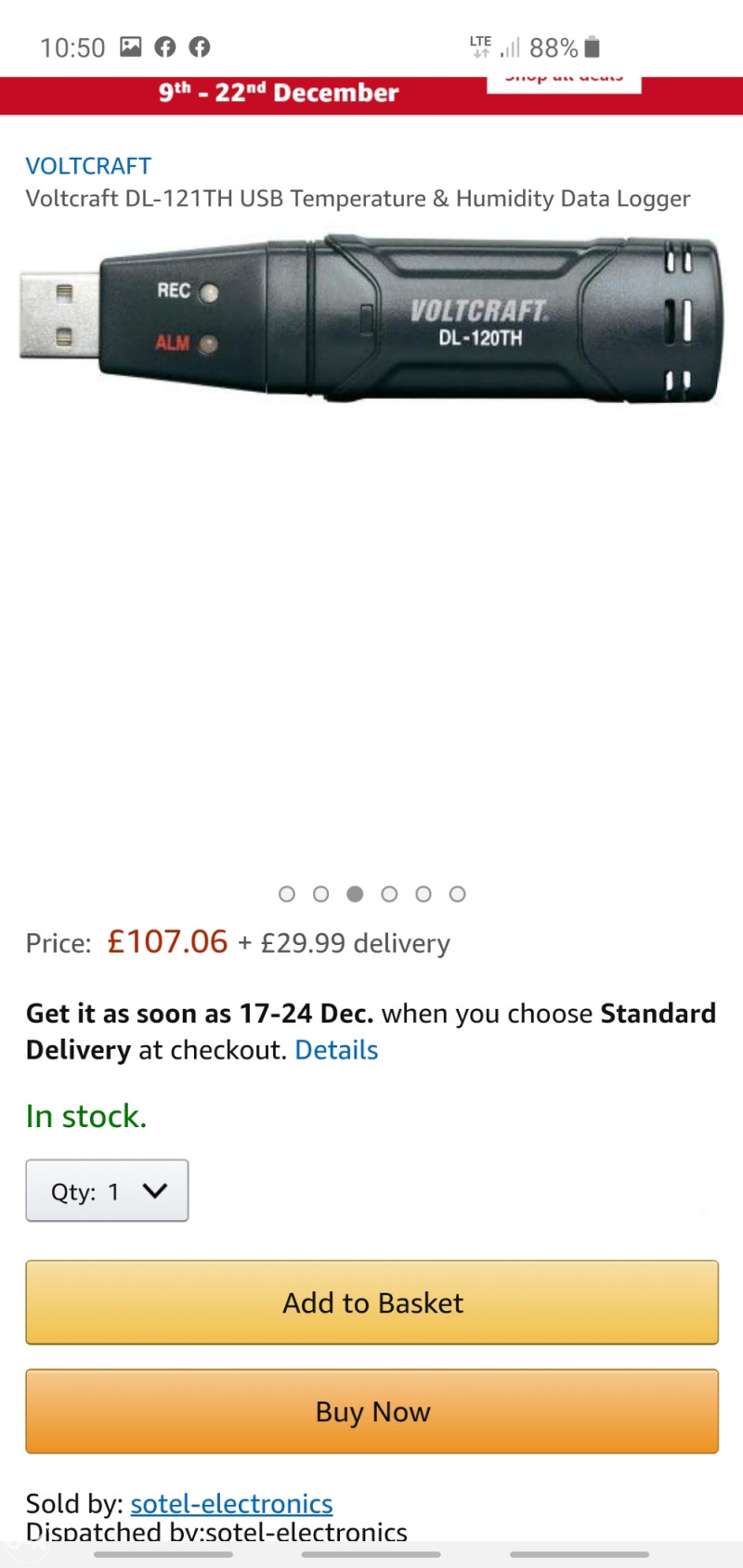Open the VOLTCRAFT brand link
The image size is (743, 1568).
88,166
